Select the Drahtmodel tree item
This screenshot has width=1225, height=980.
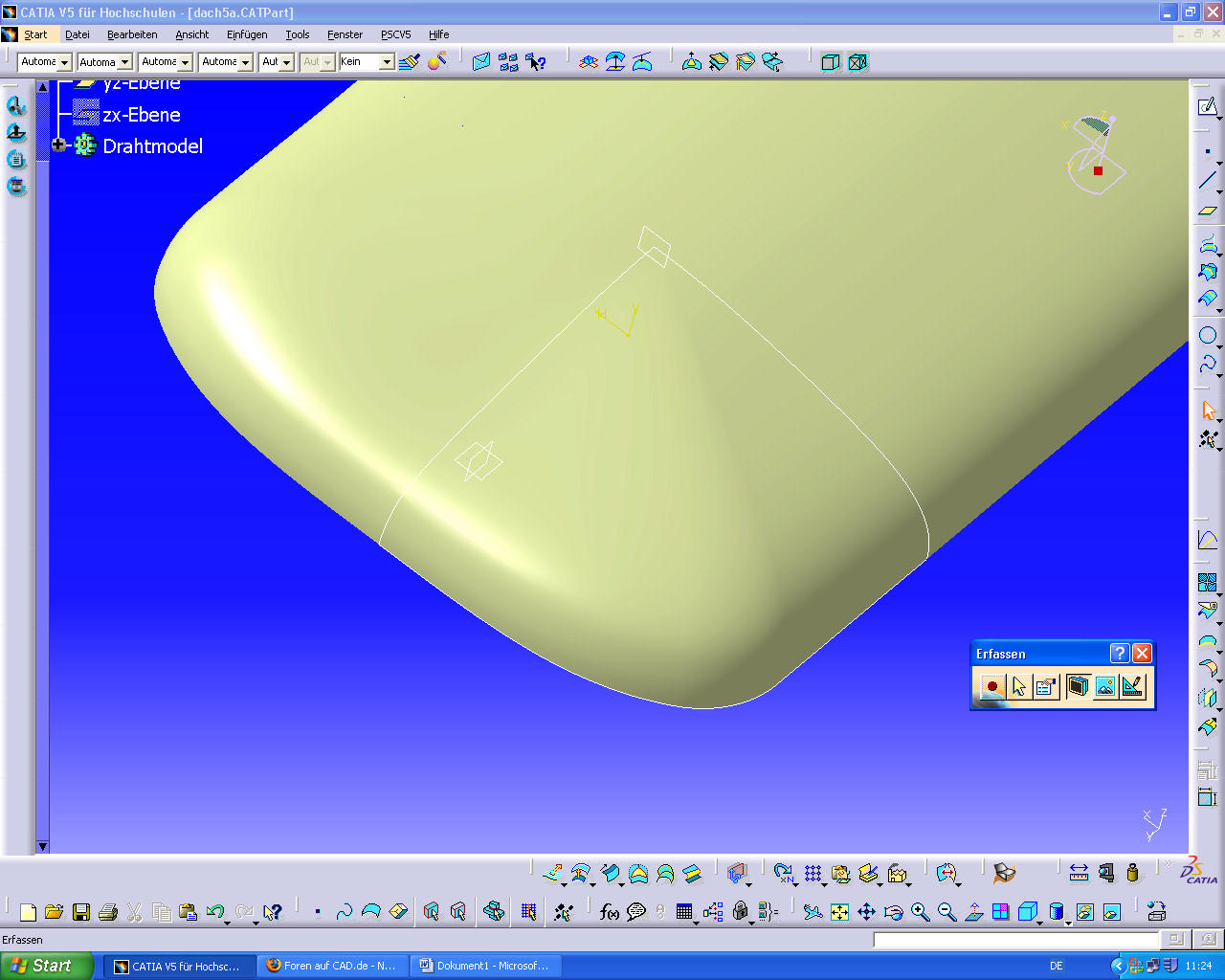coord(153,146)
